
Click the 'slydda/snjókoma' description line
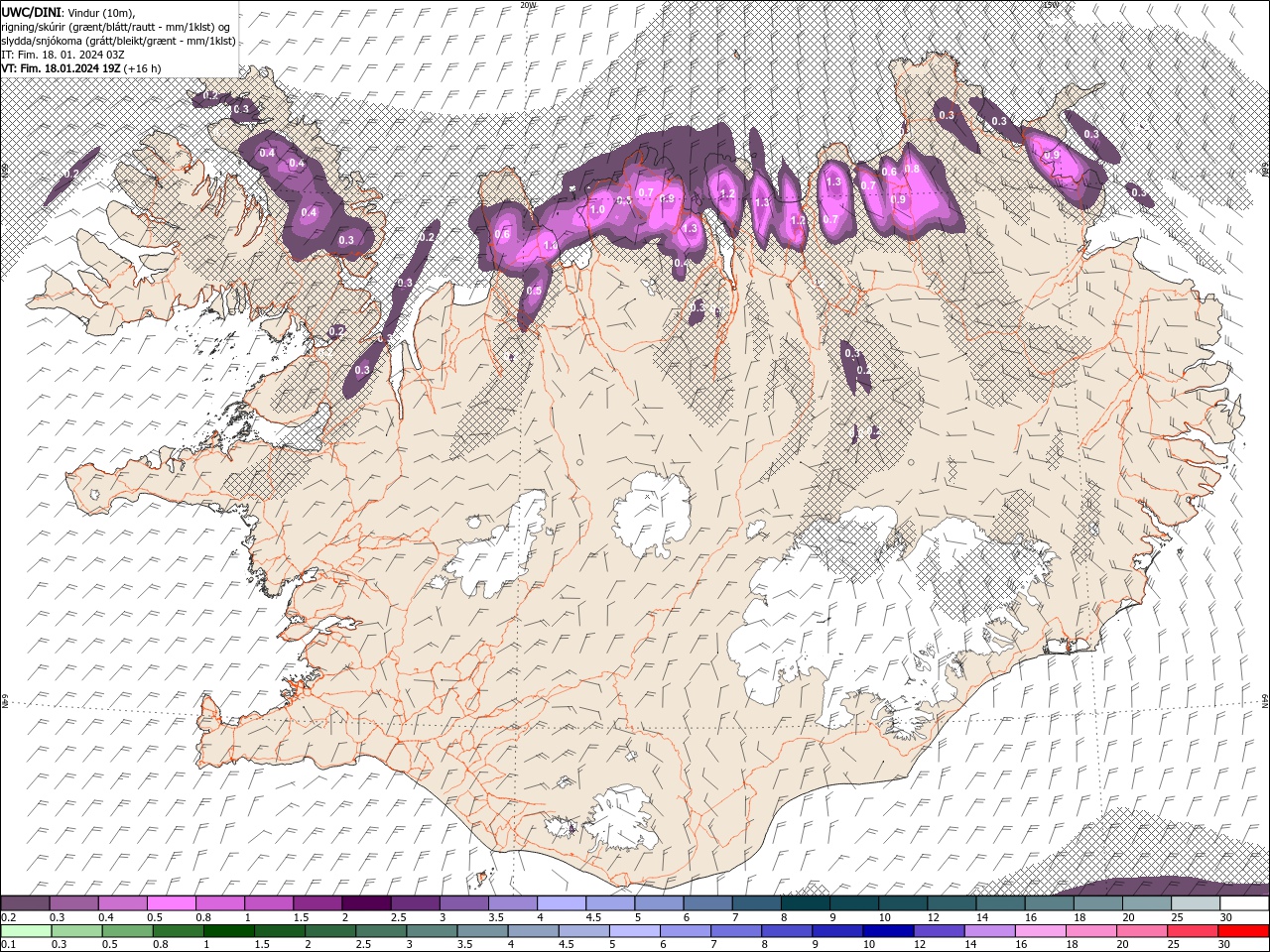pos(118,41)
